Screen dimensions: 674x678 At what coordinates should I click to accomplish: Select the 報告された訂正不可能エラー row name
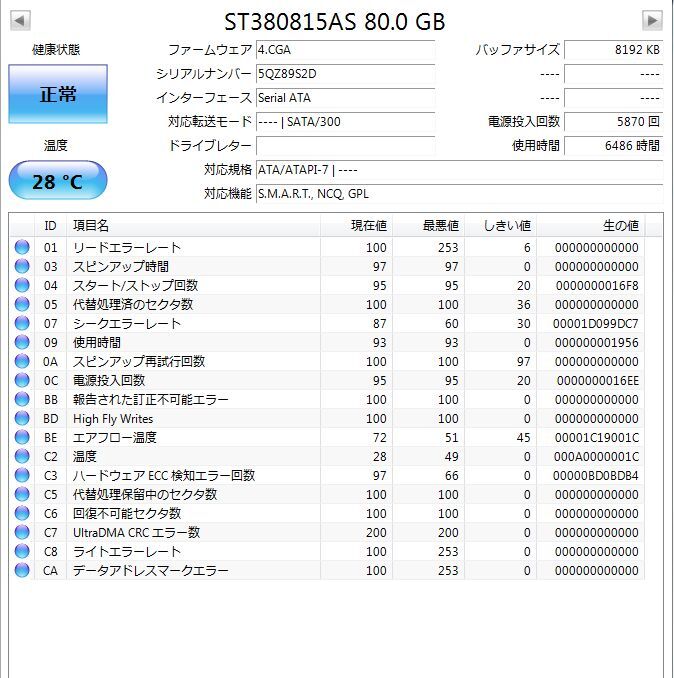(150, 400)
